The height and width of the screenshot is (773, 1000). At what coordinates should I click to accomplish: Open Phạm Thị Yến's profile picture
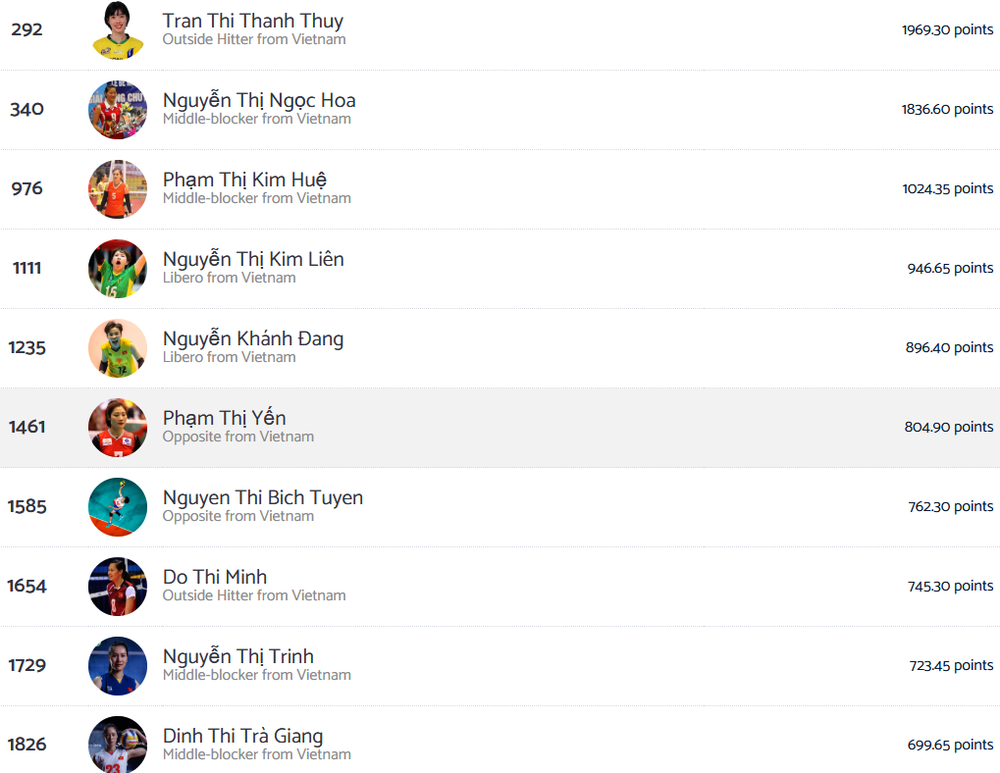click(x=117, y=427)
